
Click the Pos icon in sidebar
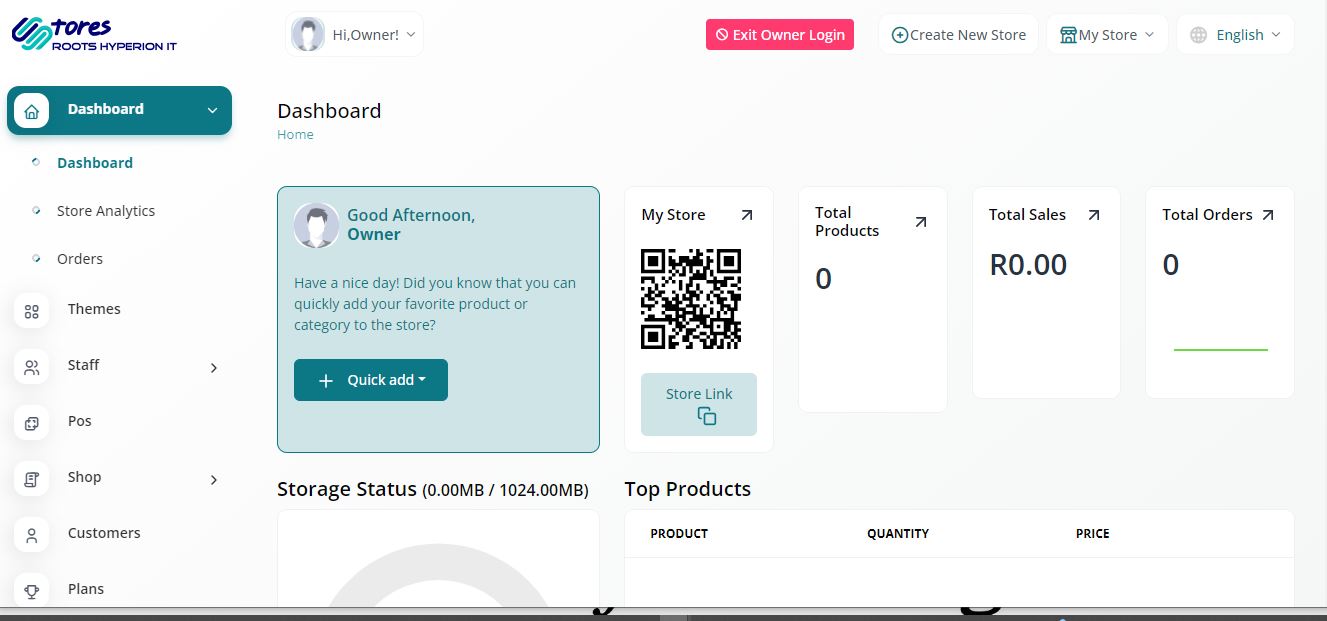tap(31, 423)
